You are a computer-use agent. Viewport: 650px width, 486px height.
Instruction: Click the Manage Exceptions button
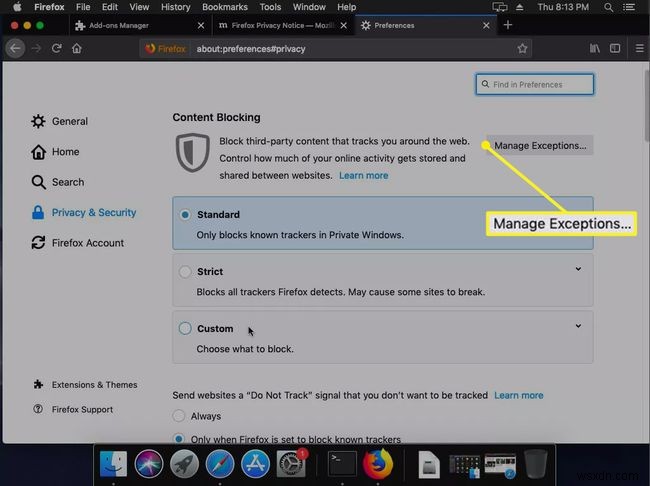tap(540, 146)
